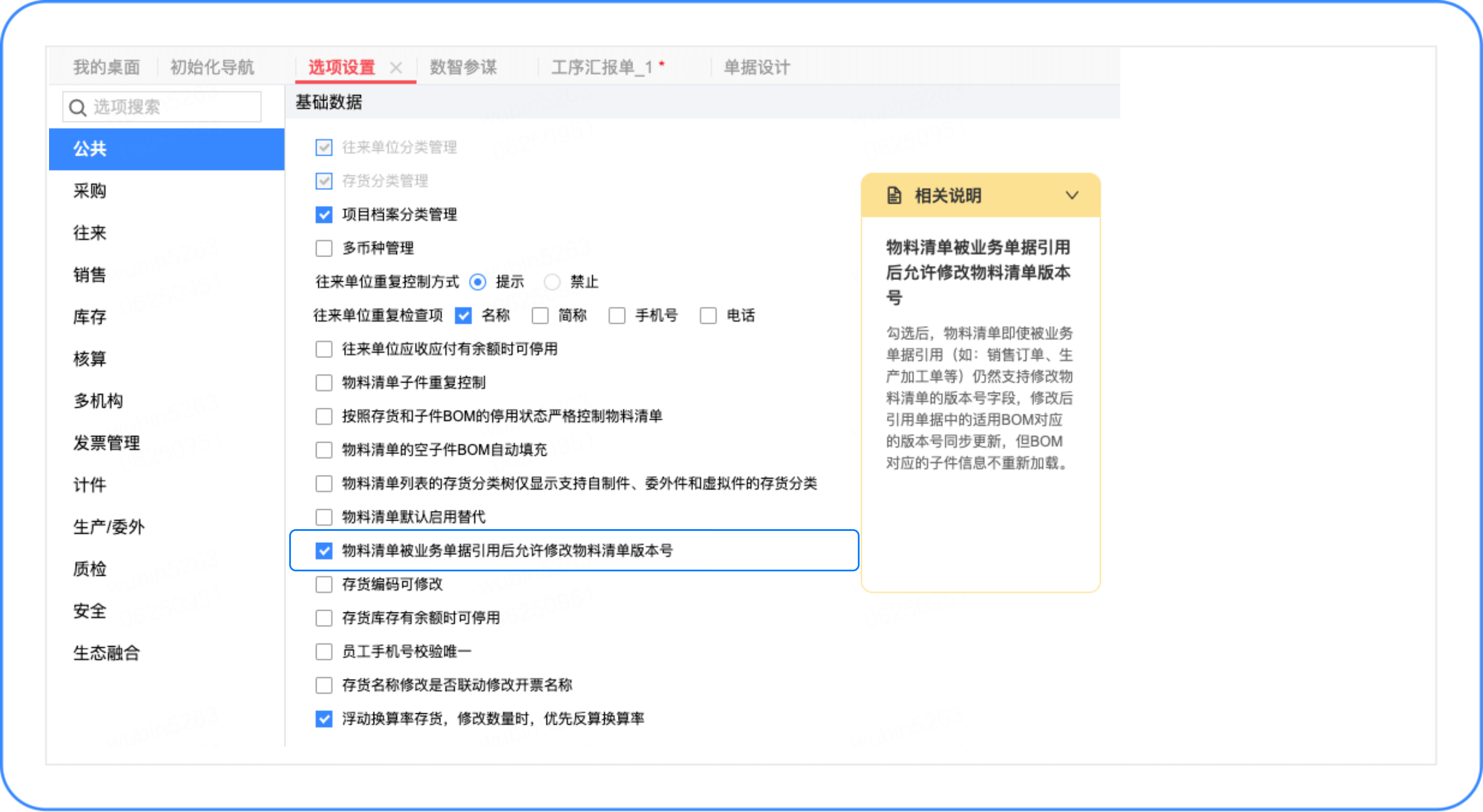Select the 禁止 radio option
1483x812 pixels.
(x=552, y=282)
